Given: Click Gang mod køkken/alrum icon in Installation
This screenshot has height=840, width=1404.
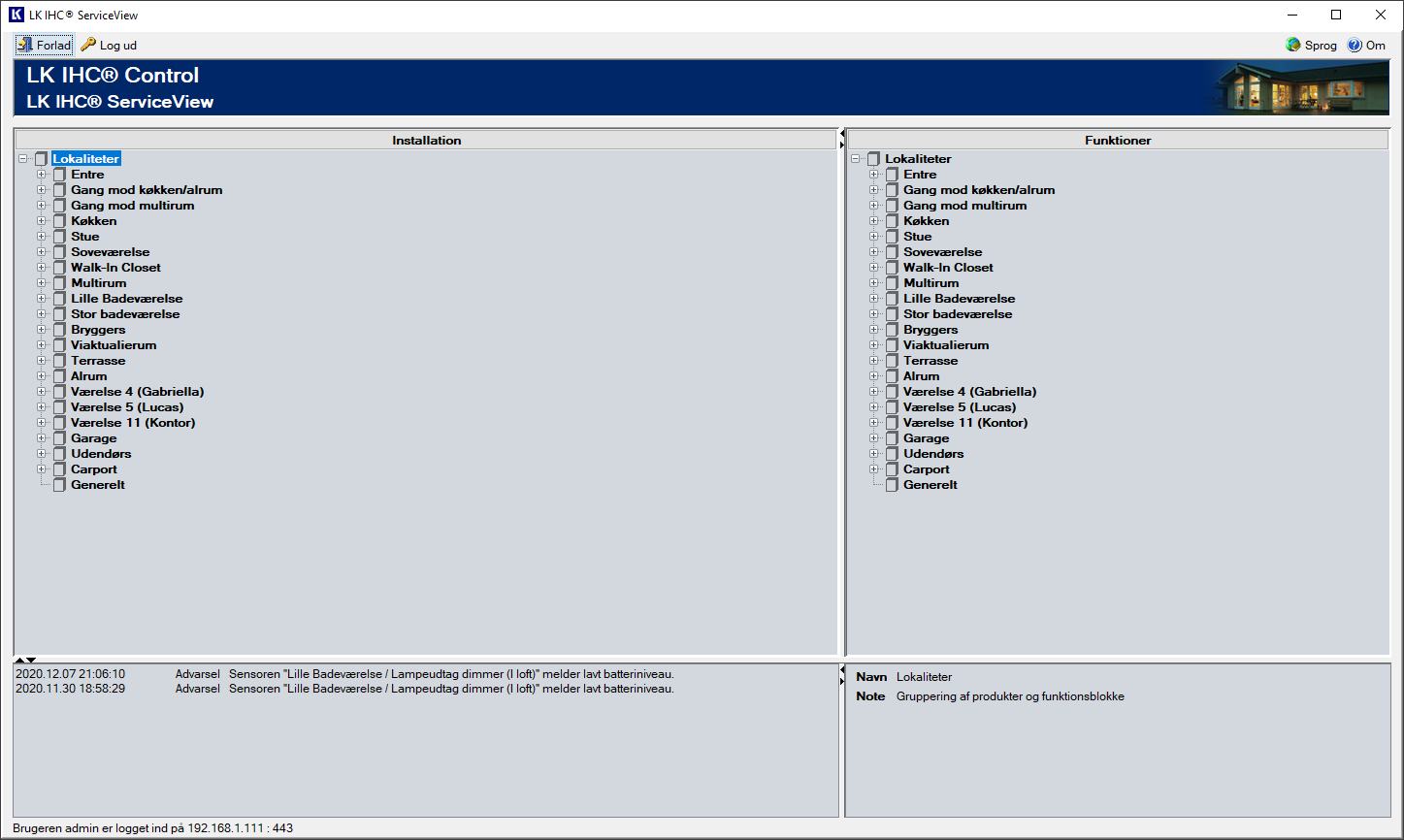Looking at the screenshot, I should tap(59, 190).
